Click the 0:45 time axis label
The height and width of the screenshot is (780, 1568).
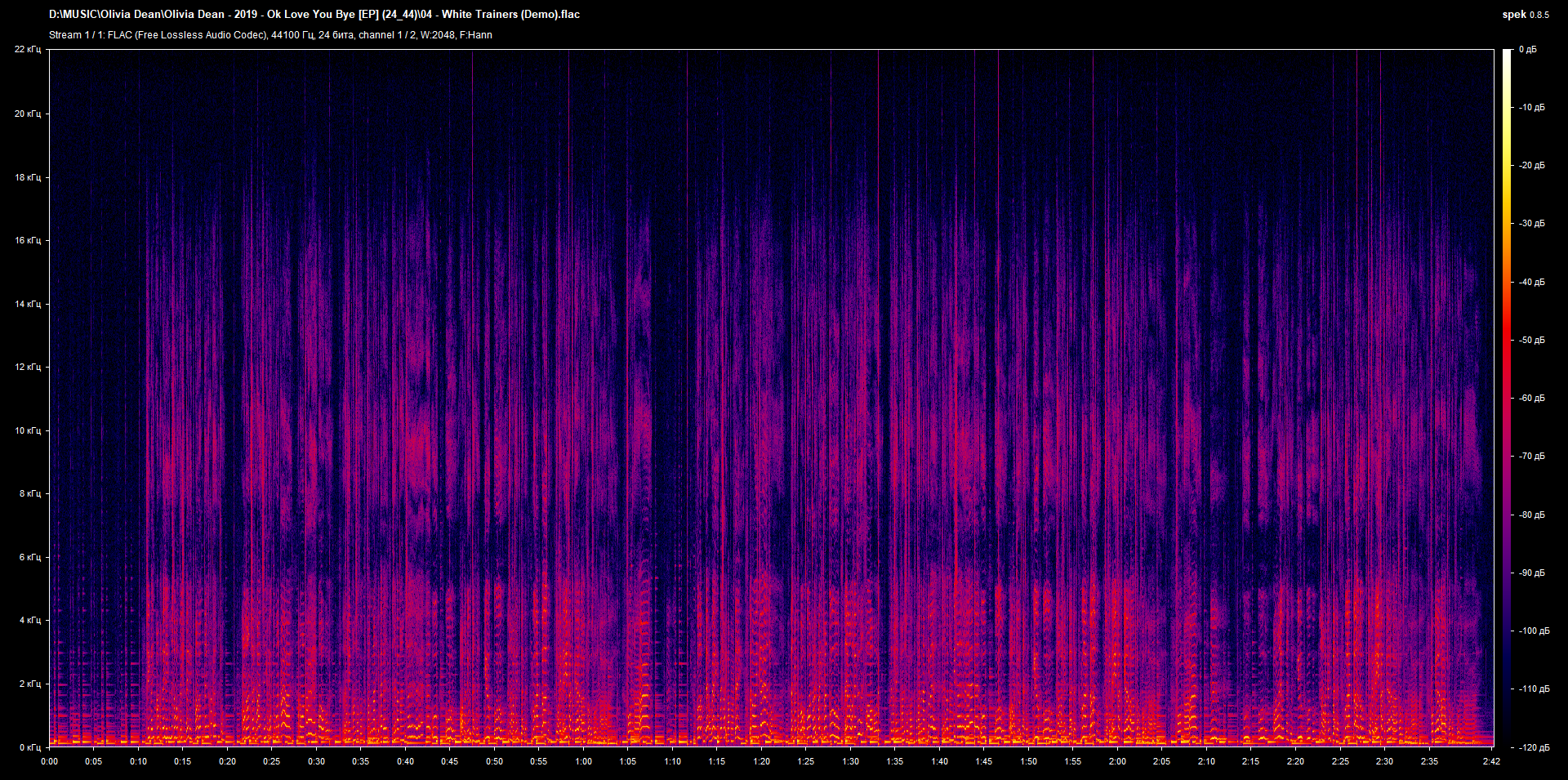tap(450, 761)
